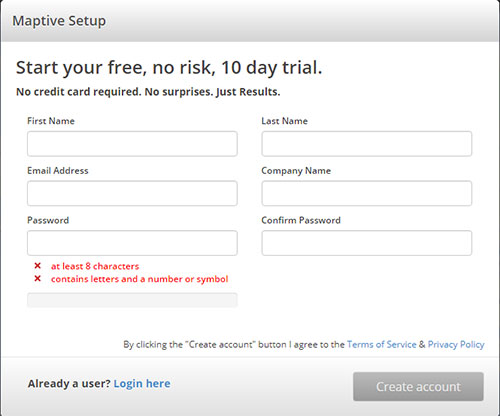Viewport: 500px width, 416px height.
Task: Select the Company Name field
Action: tap(367, 193)
